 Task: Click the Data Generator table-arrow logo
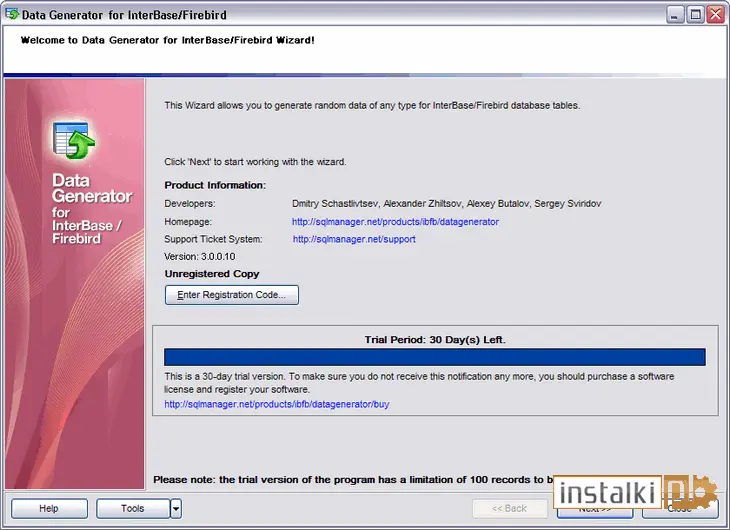[x=74, y=140]
